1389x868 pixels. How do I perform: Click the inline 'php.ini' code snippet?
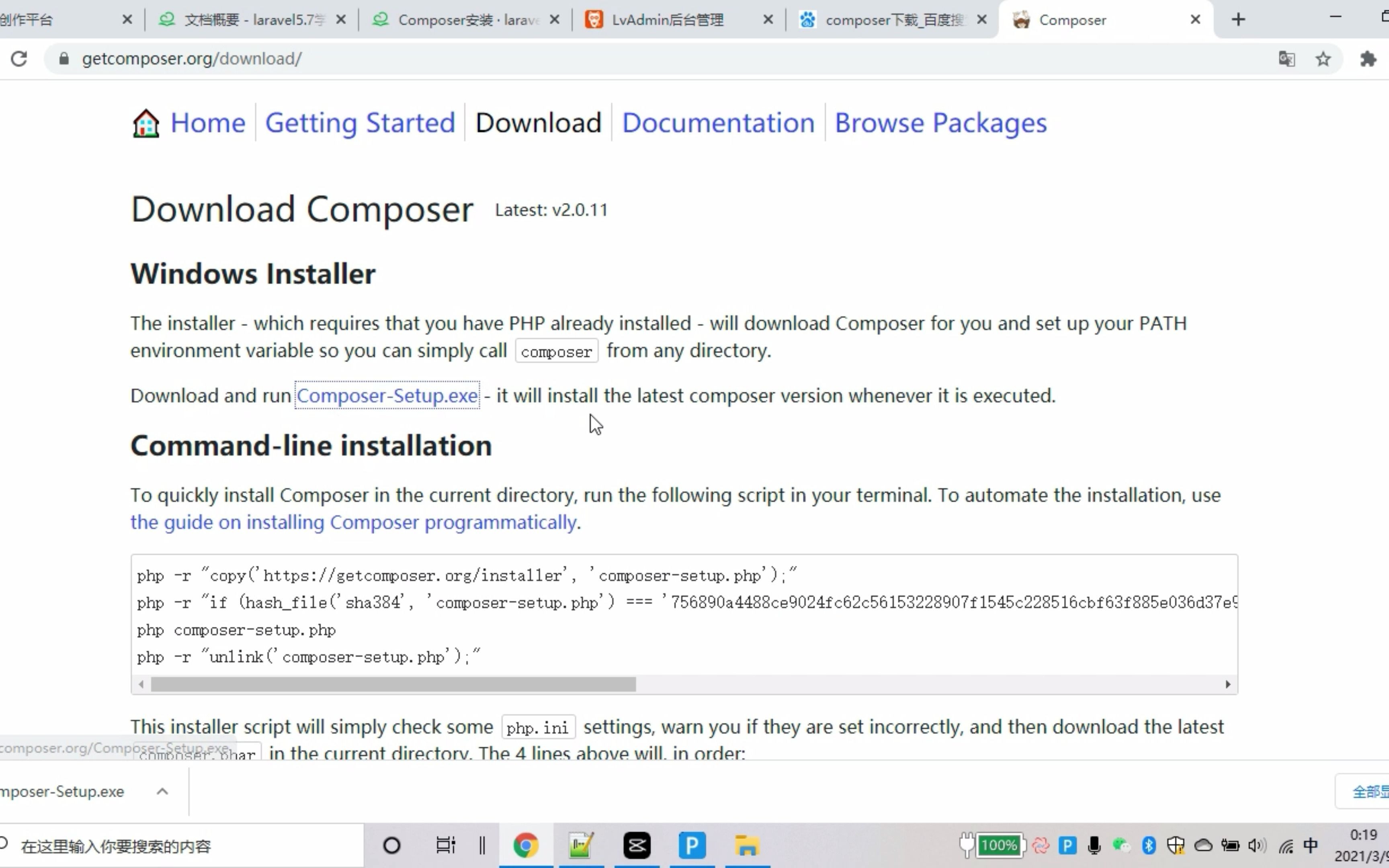click(x=538, y=728)
